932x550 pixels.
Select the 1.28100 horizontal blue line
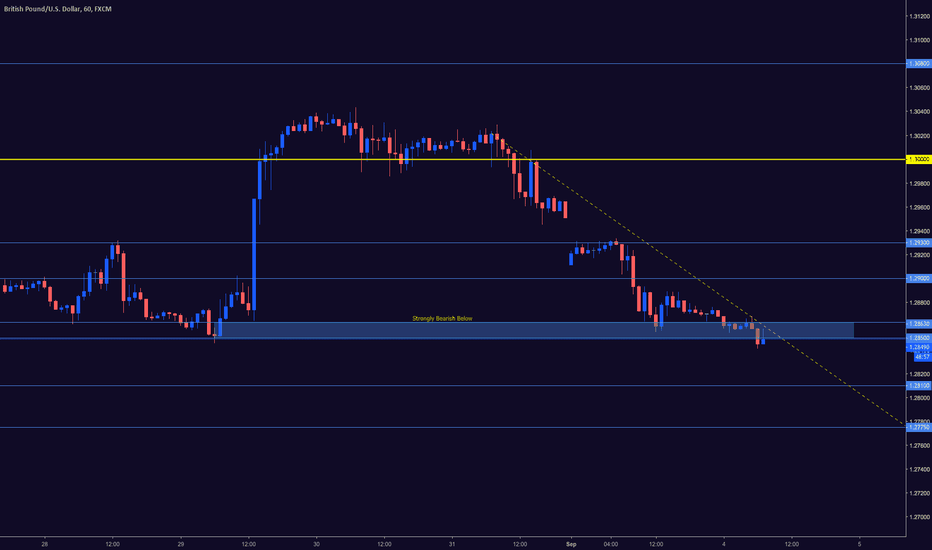(x=452, y=386)
